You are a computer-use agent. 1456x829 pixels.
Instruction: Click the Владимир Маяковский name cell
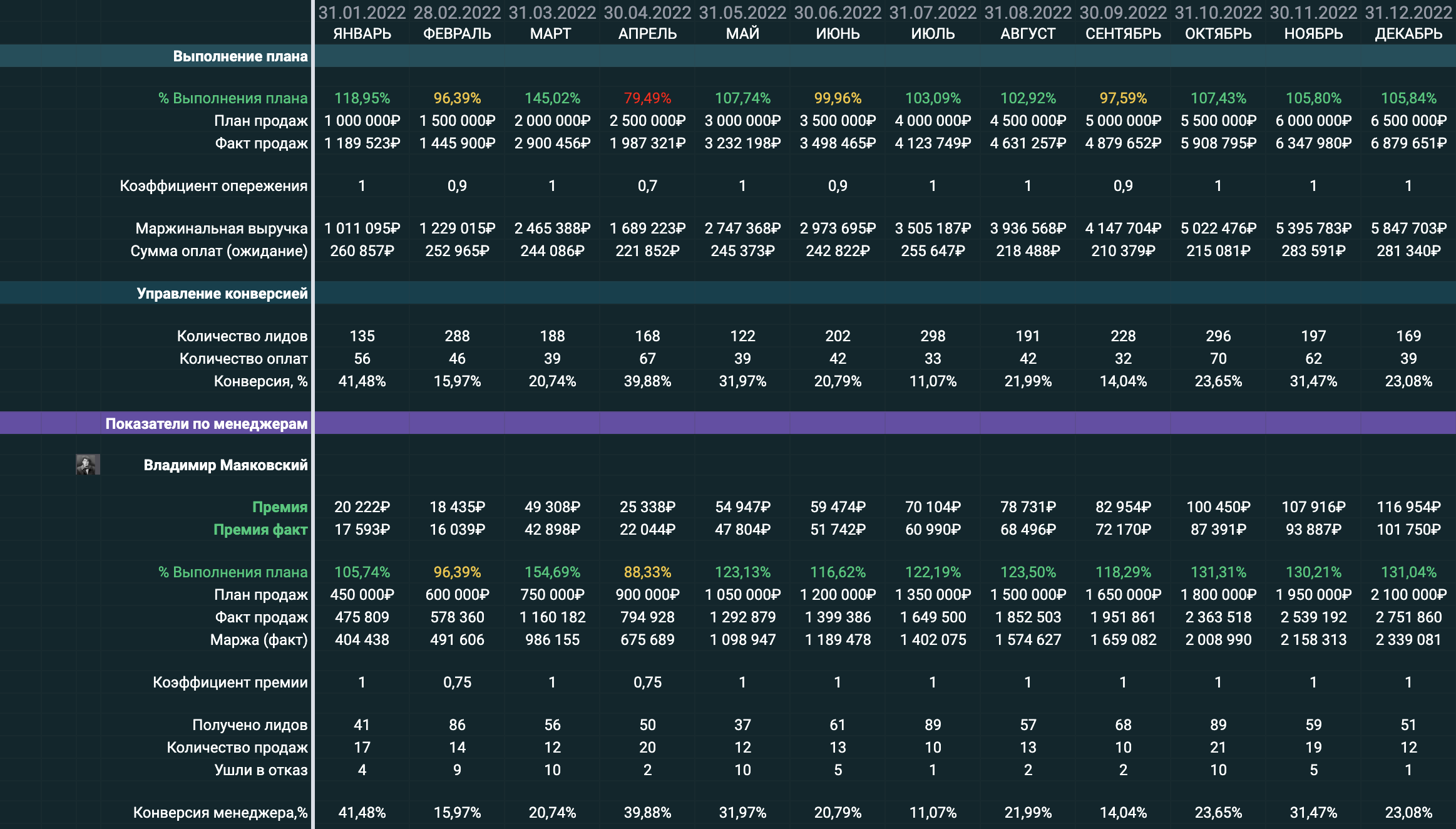(225, 465)
